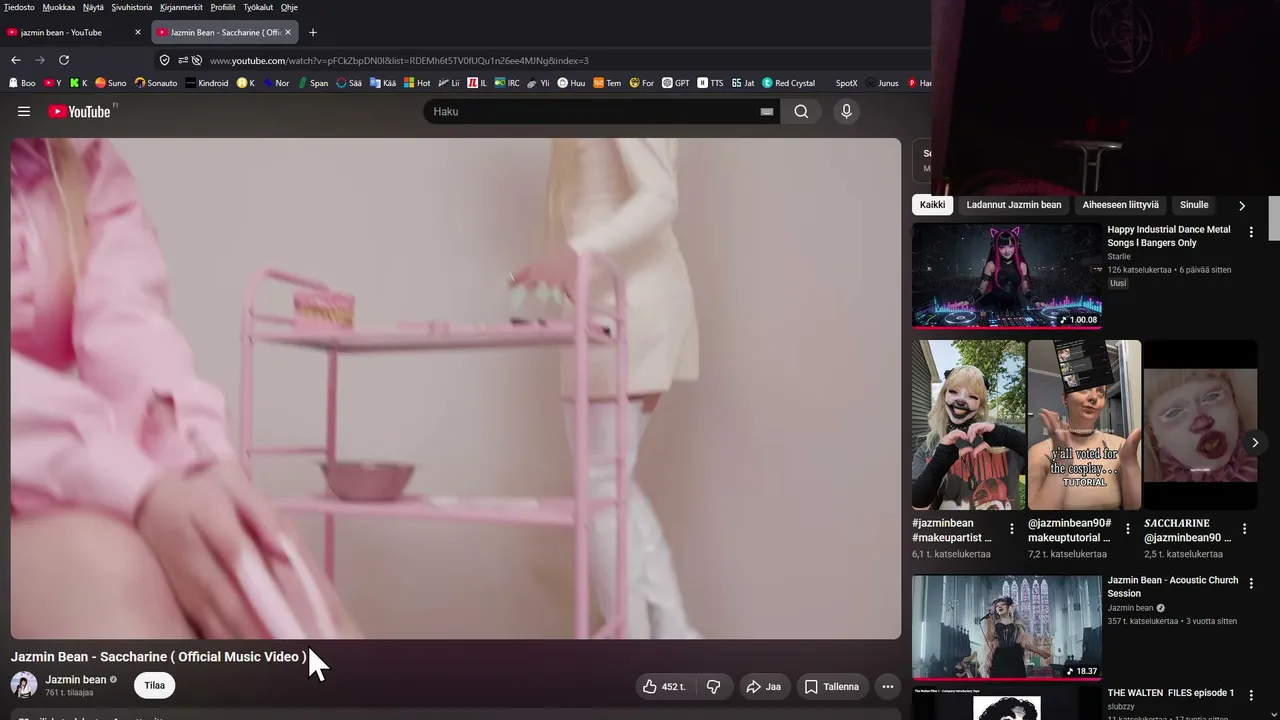The image size is (1280, 720).
Task: Focus the Haku search field
Action: (x=590, y=112)
